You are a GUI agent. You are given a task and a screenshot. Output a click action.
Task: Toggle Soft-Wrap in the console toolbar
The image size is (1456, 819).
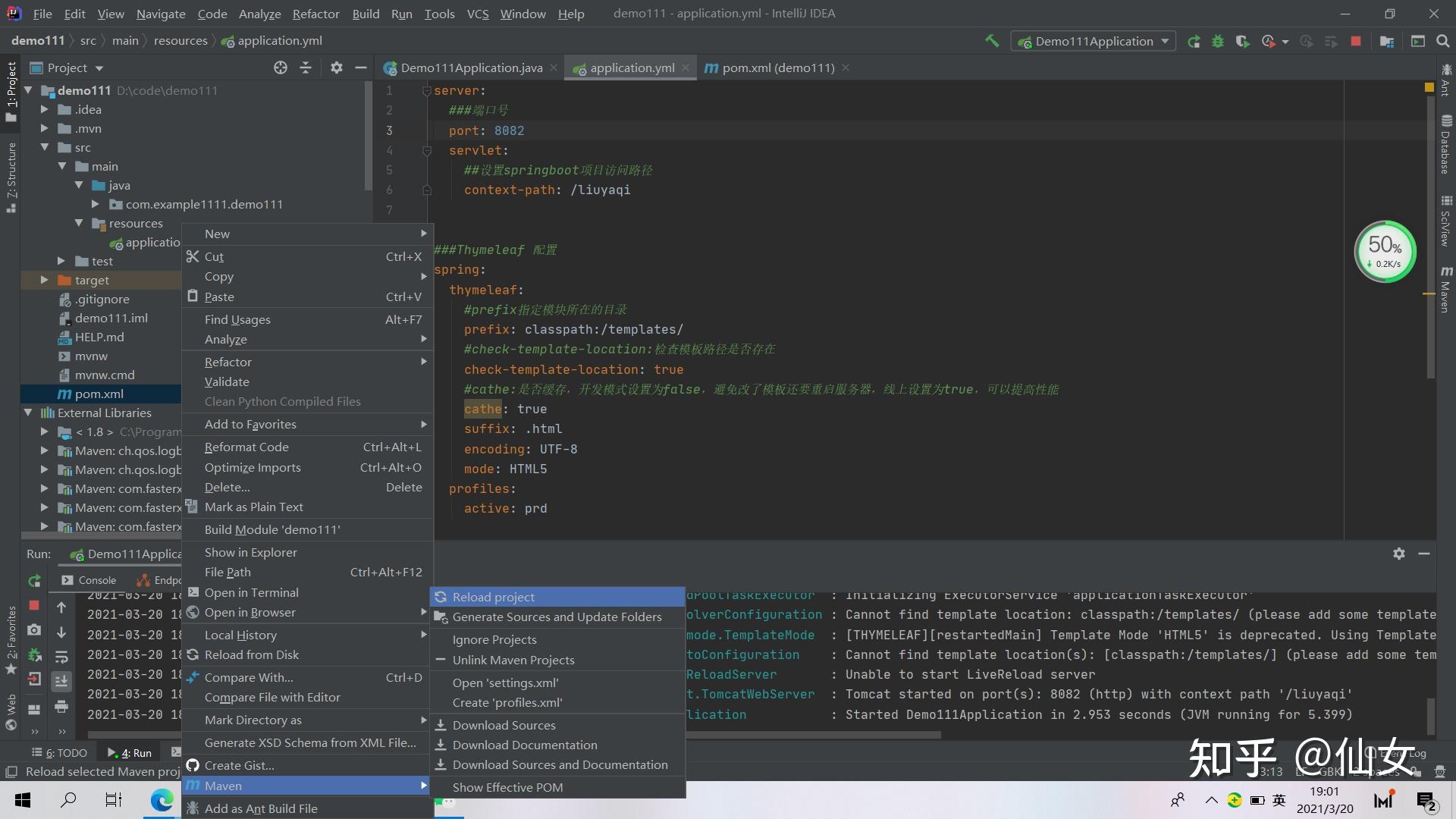tap(61, 657)
